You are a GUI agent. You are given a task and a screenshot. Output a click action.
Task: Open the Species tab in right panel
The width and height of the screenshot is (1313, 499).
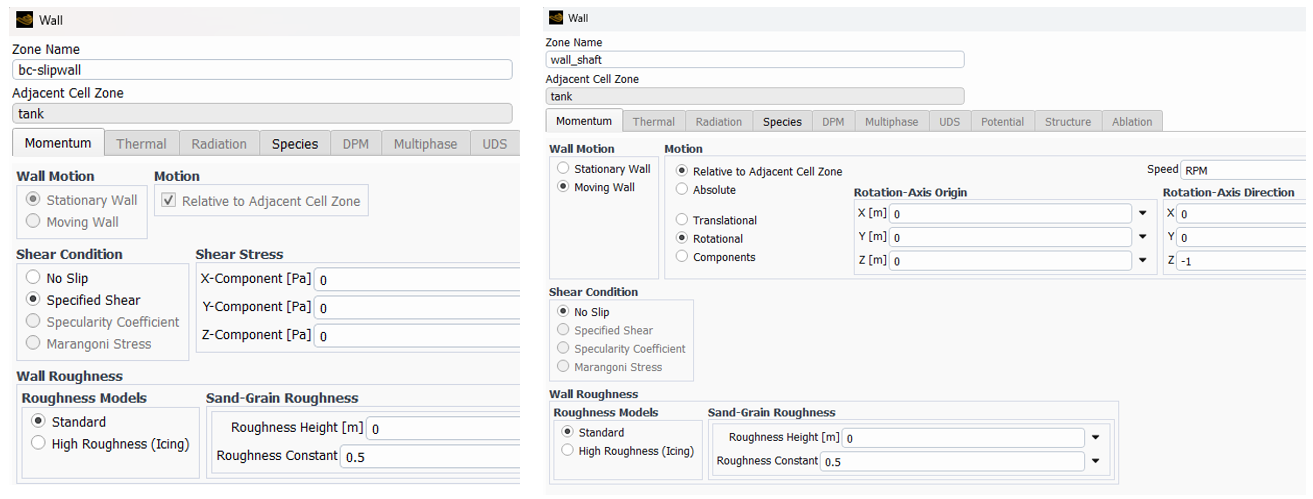[x=782, y=122]
